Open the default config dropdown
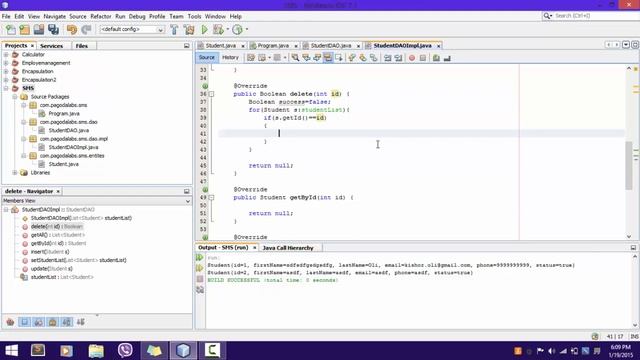This screenshot has width=640, height=360. point(132,29)
